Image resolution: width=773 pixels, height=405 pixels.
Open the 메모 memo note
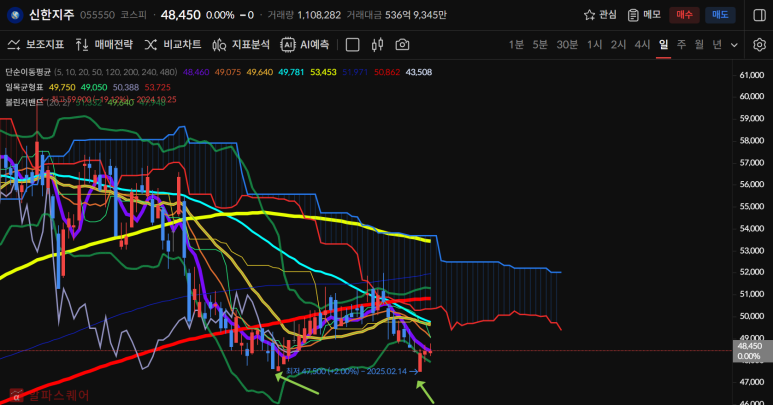coord(644,15)
